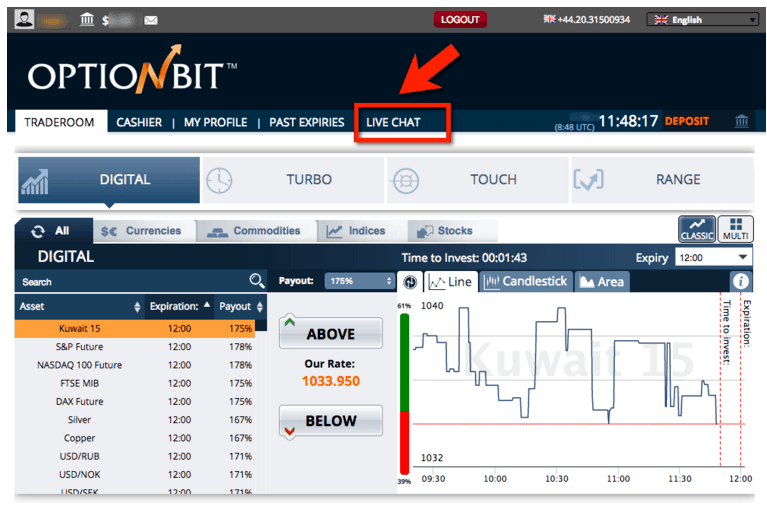The height and width of the screenshot is (507, 767).
Task: Sort by Asset column
Action: (x=80, y=306)
